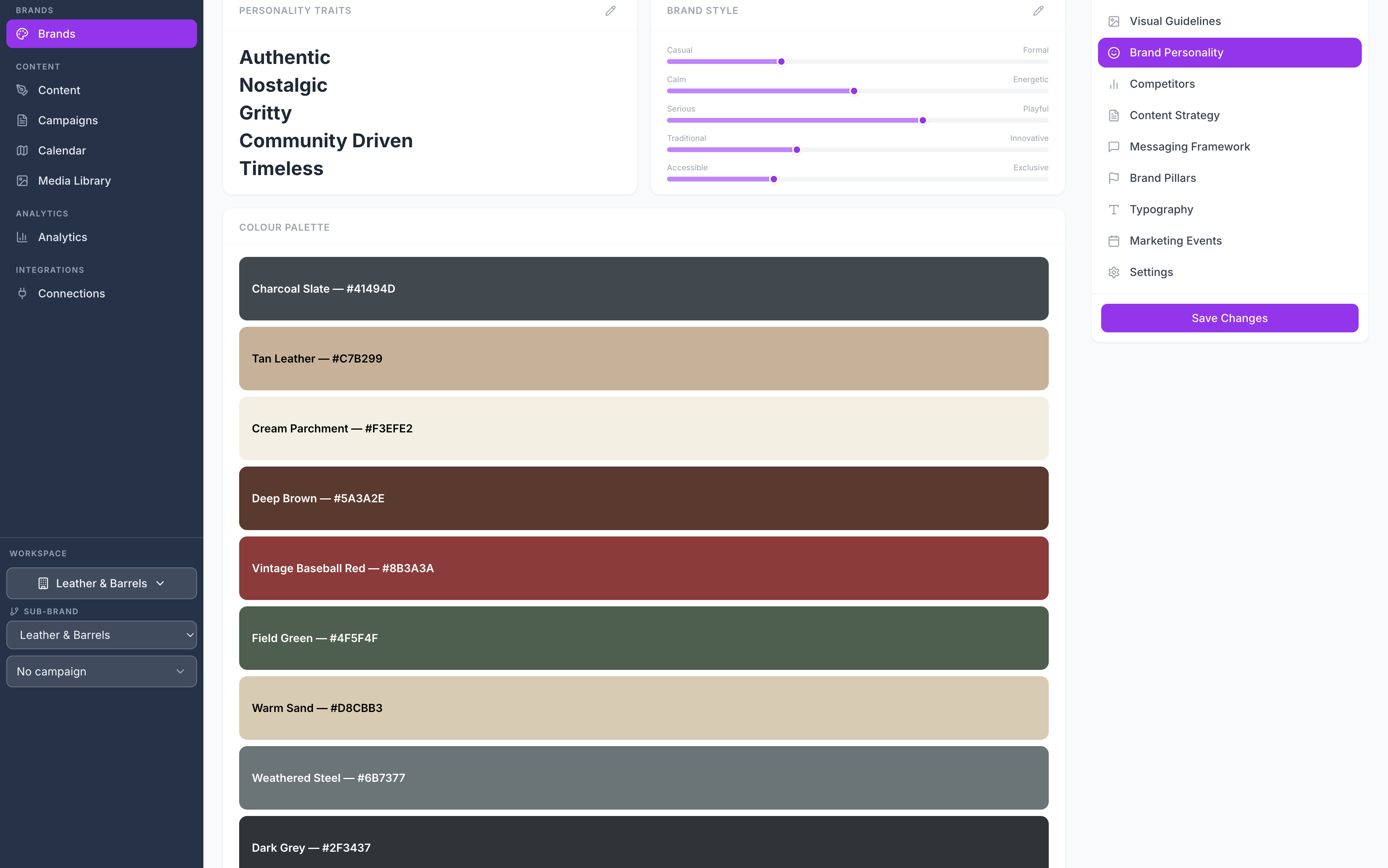1388x868 pixels.
Task: Click the Connections plug icon
Action: coord(22,293)
